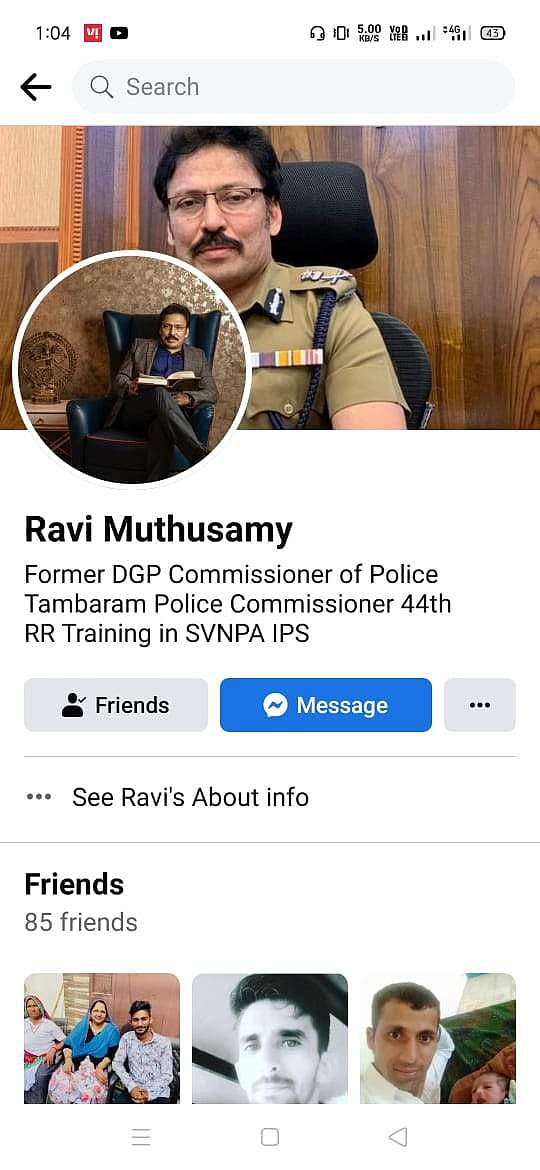540x1170 pixels.
Task: Tap the search magnifier icon
Action: coord(101,87)
